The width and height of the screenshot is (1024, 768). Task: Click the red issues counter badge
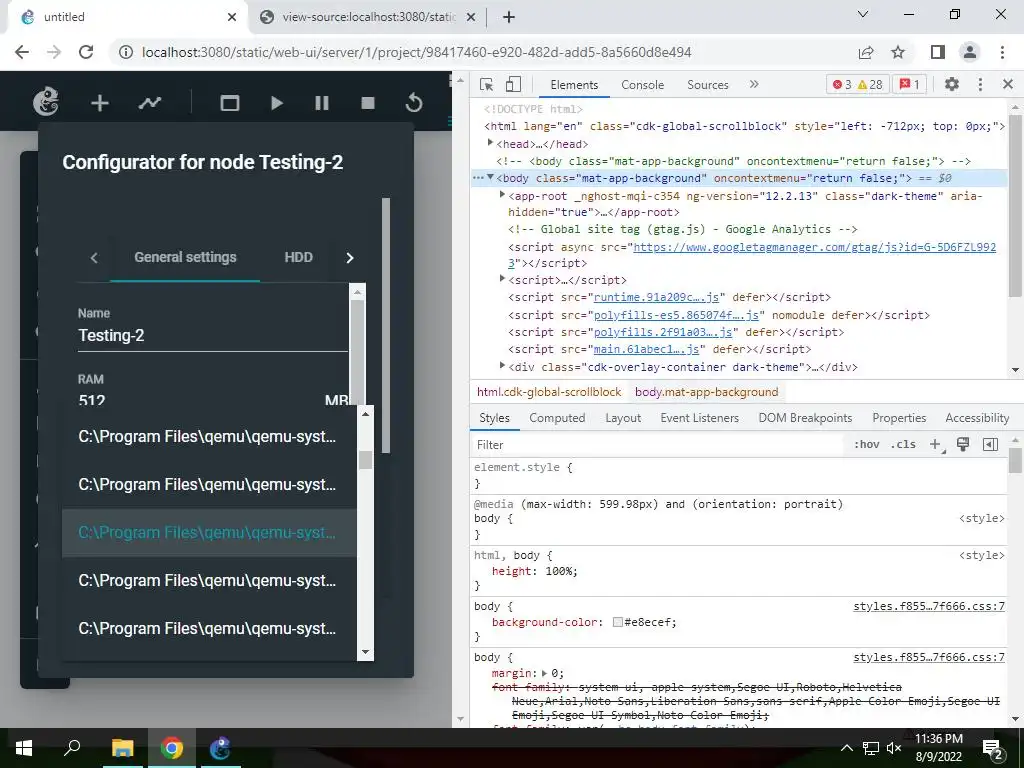point(909,84)
